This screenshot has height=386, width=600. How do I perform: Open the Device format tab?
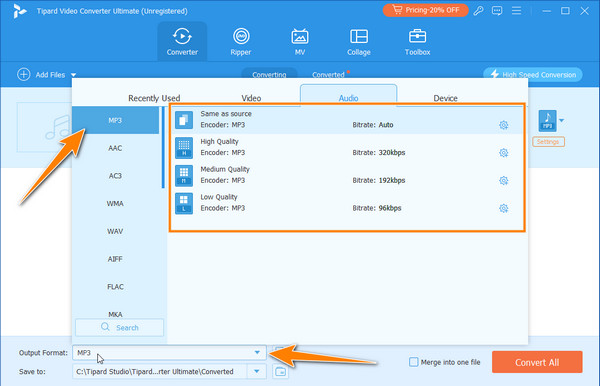[x=445, y=98]
